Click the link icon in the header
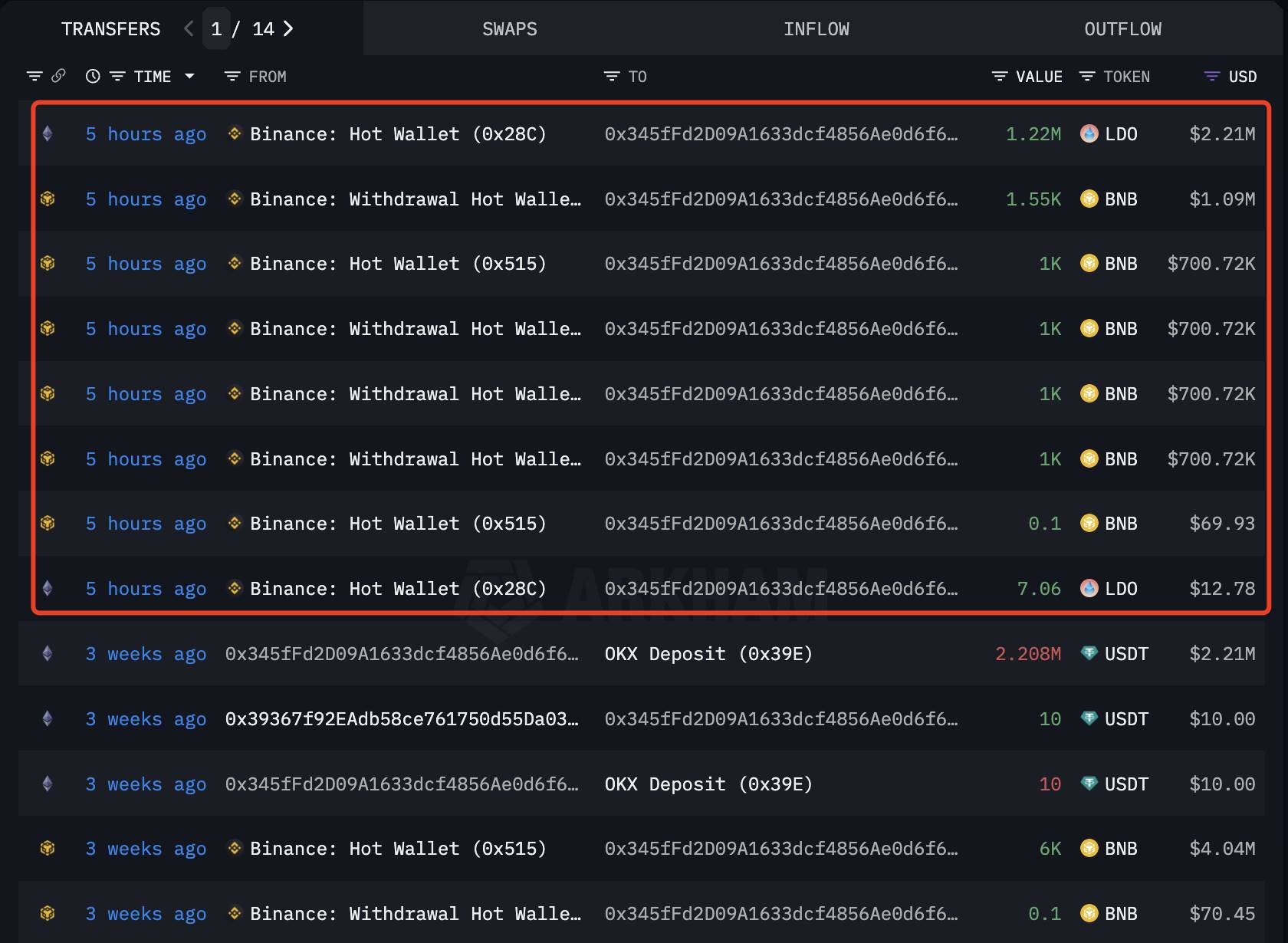The image size is (1288, 943). (58, 76)
